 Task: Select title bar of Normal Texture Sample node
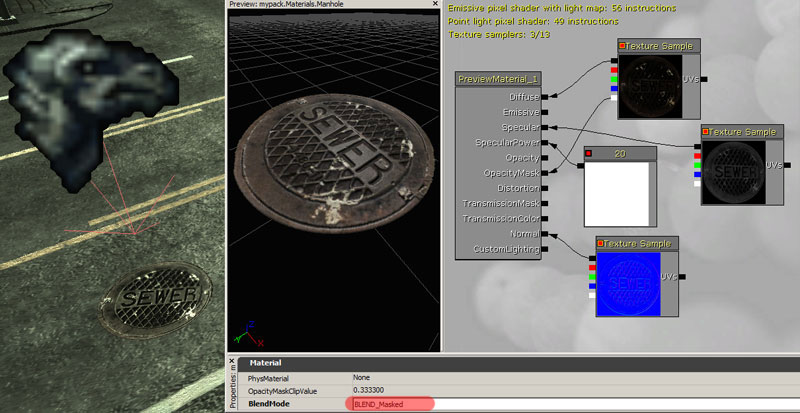coord(637,243)
